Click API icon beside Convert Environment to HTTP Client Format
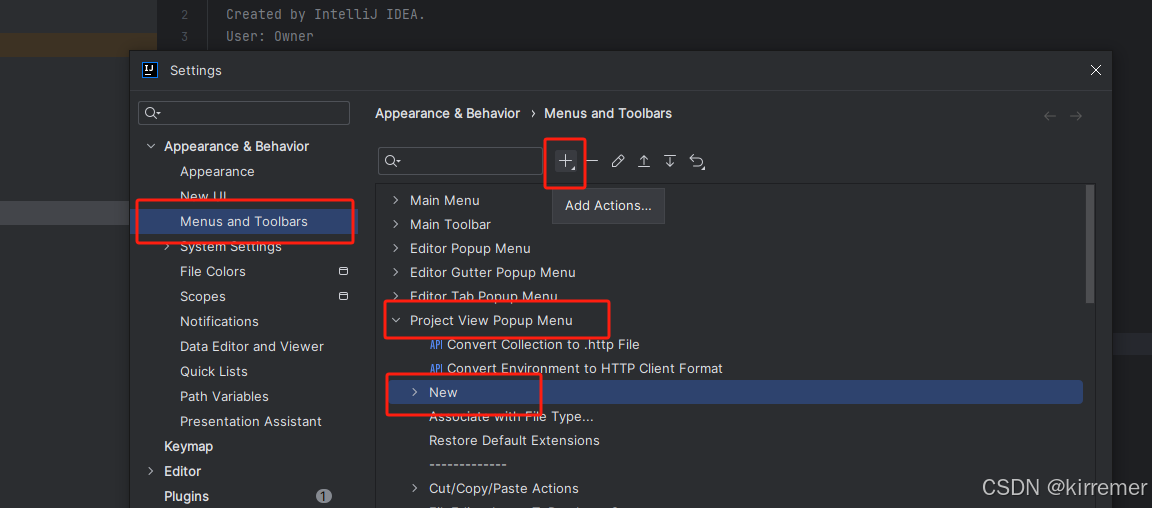The image size is (1152, 508). (436, 368)
